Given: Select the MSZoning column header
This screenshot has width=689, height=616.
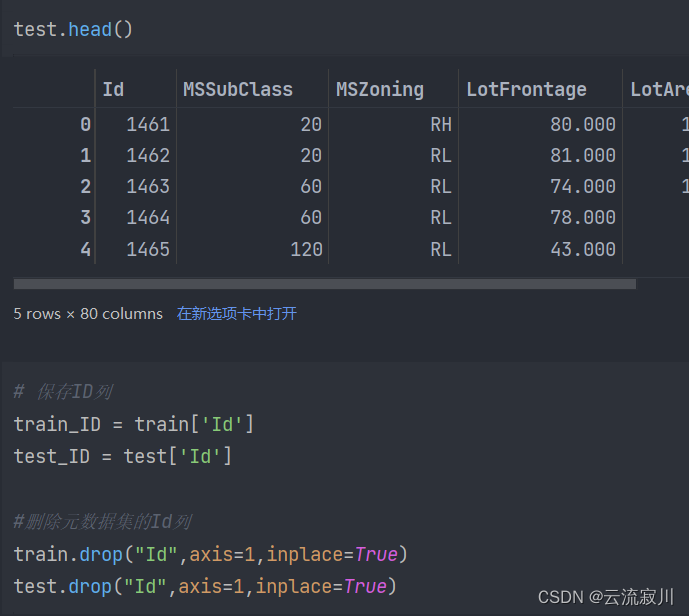Looking at the screenshot, I should click(380, 90).
